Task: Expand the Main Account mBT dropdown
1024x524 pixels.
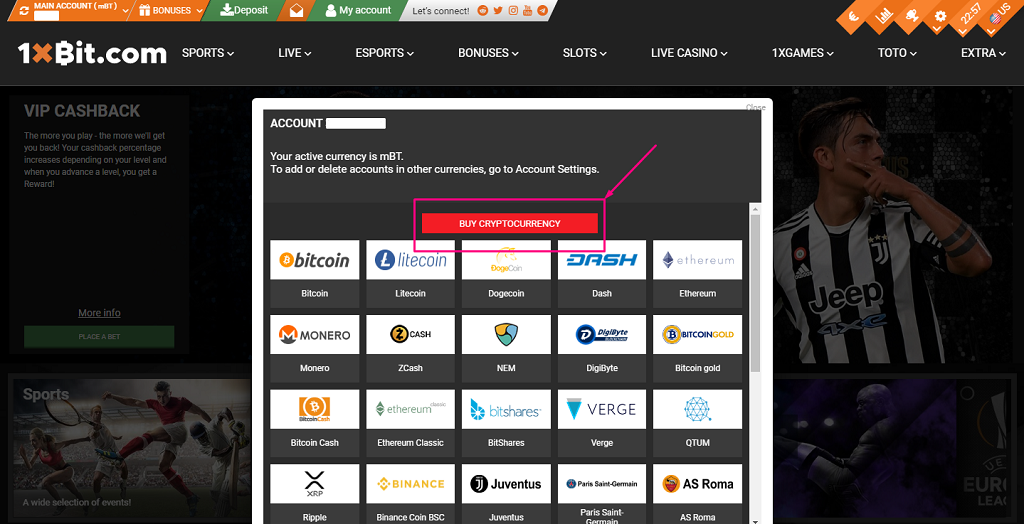Action: point(70,11)
